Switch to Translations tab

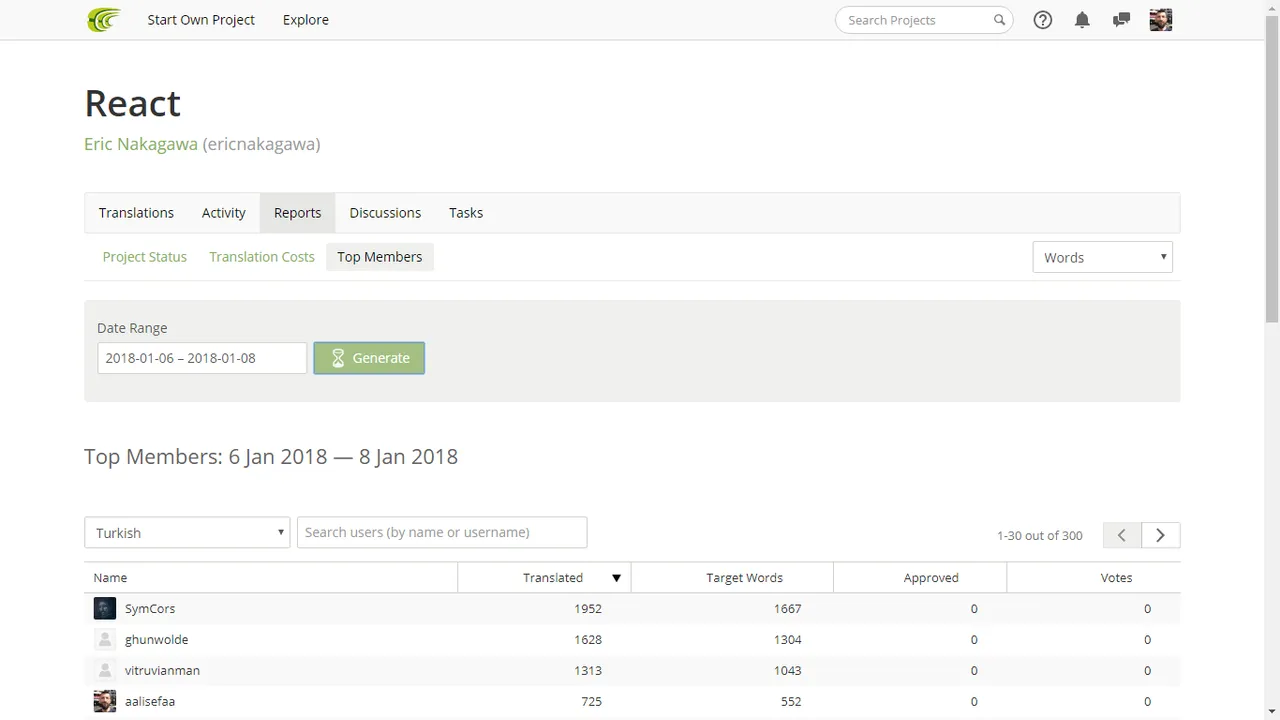[x=136, y=213]
